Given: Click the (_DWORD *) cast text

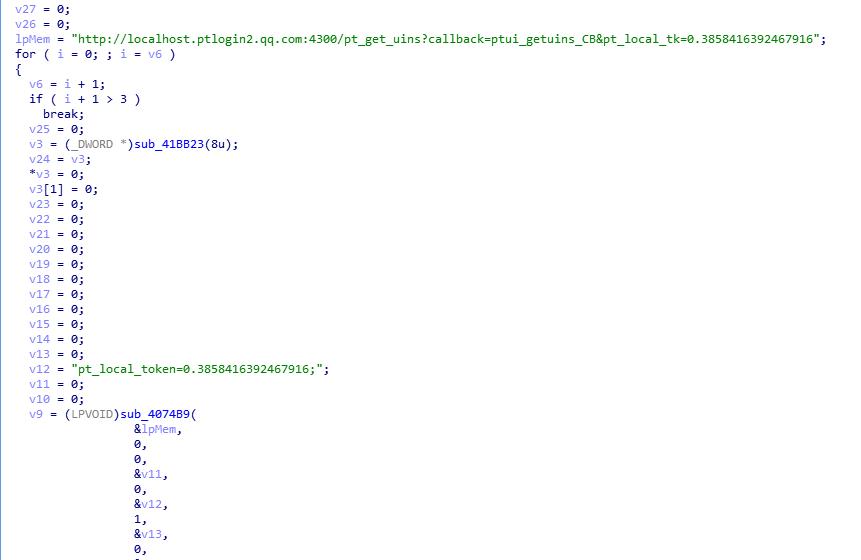Looking at the screenshot, I should [99, 144].
